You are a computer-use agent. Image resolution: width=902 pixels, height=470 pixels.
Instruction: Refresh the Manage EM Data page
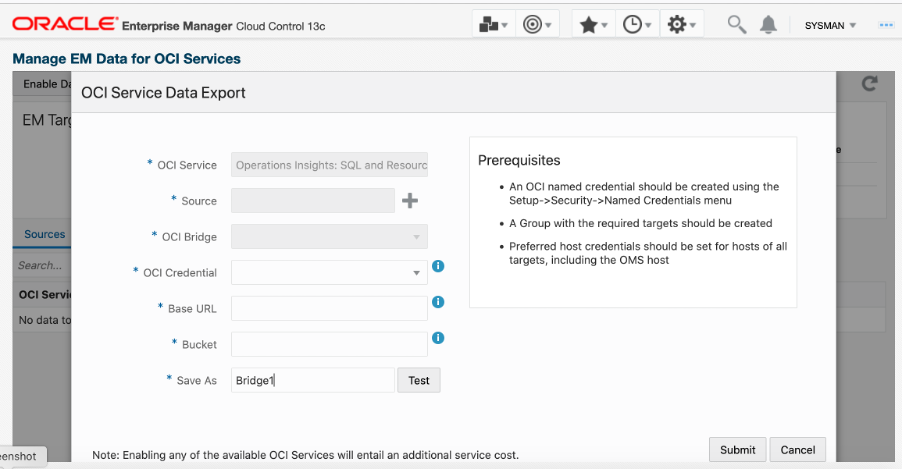869,85
